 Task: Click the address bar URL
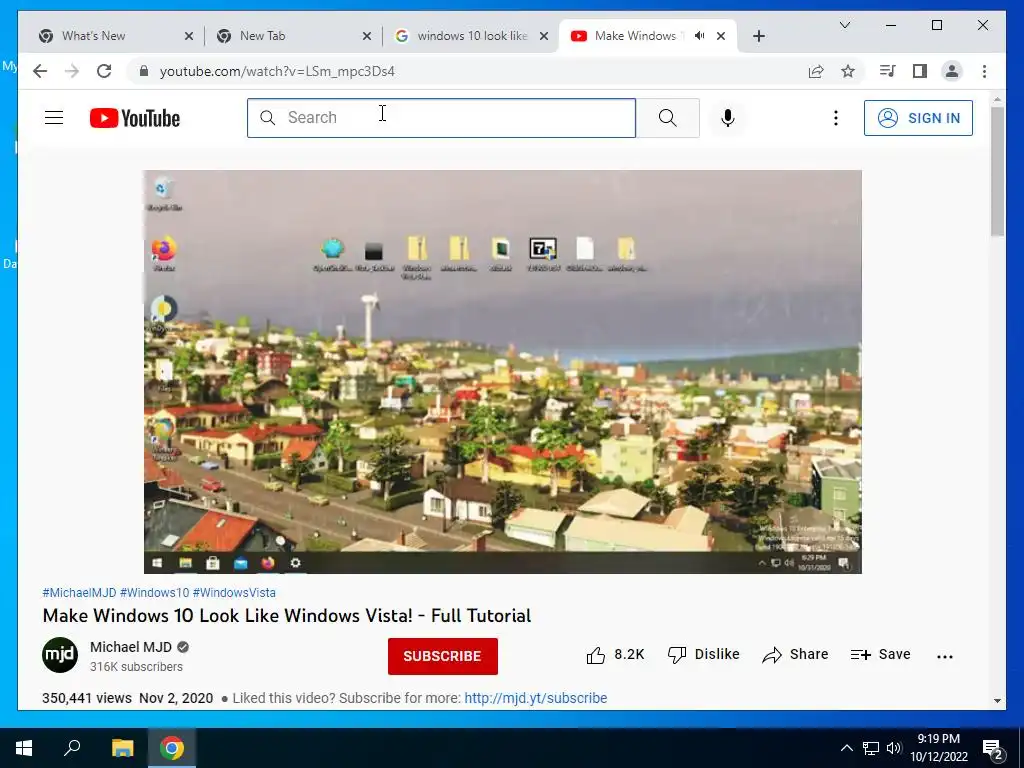coord(277,71)
